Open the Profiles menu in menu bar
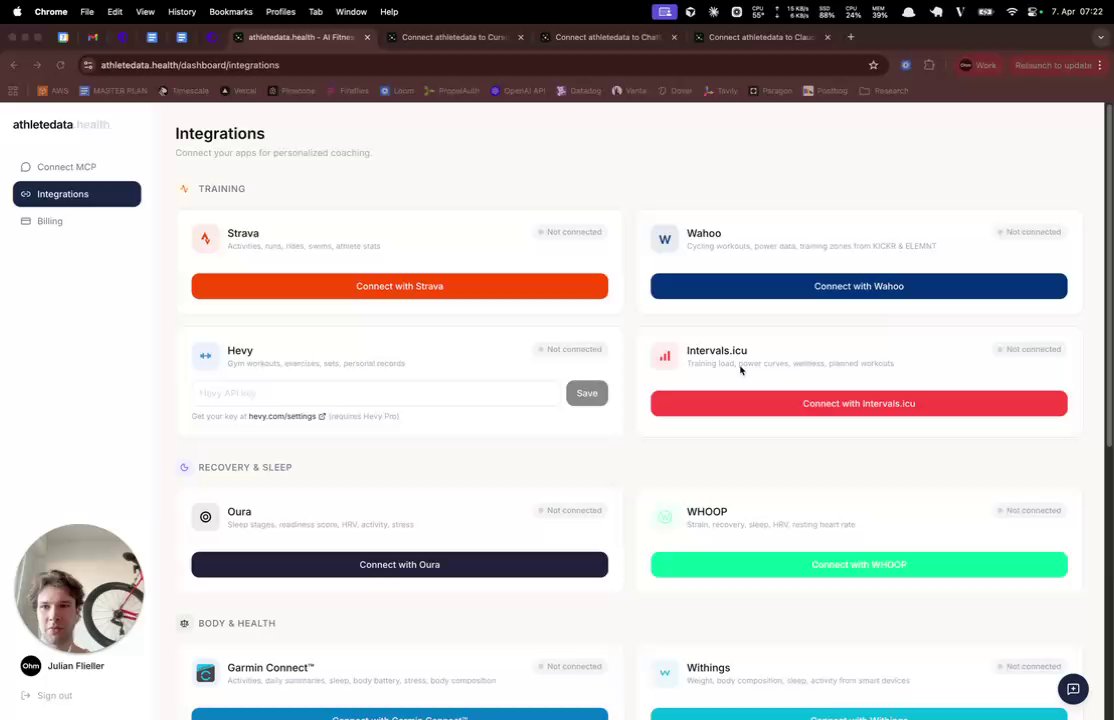 coord(281,12)
